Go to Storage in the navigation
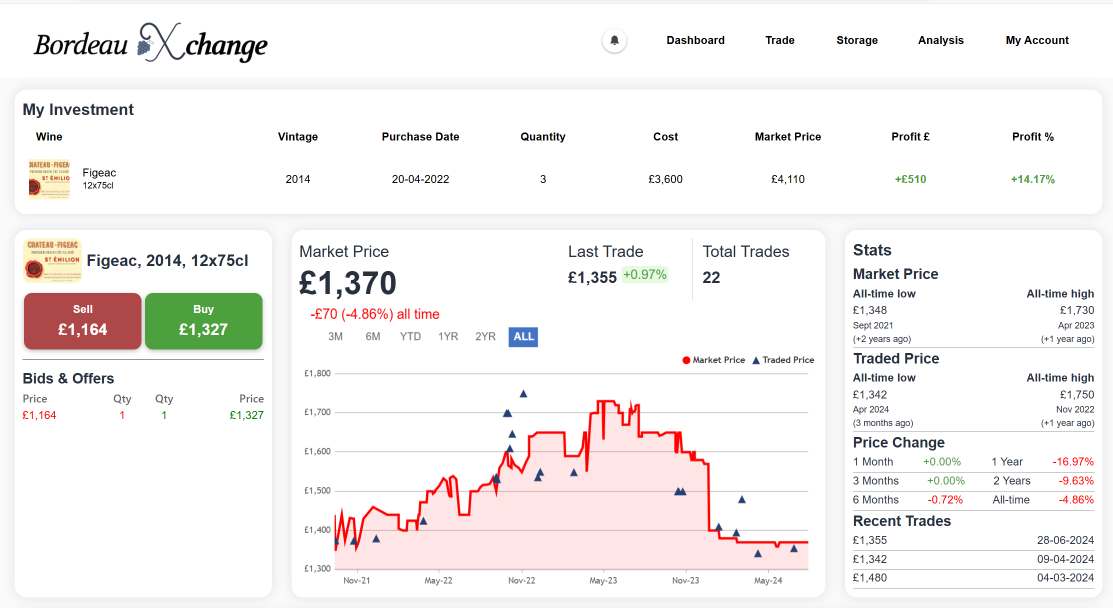Screen dimensions: 1113x608 [857, 40]
